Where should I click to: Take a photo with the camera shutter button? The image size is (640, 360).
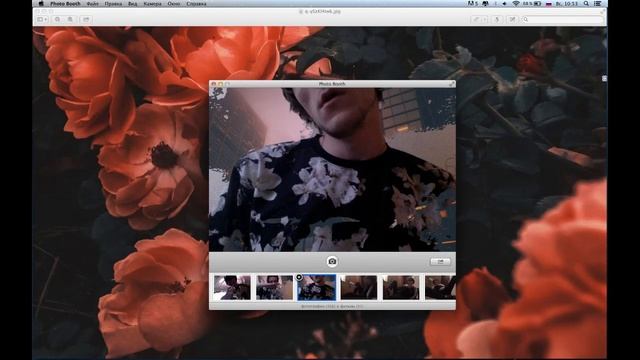[332, 261]
